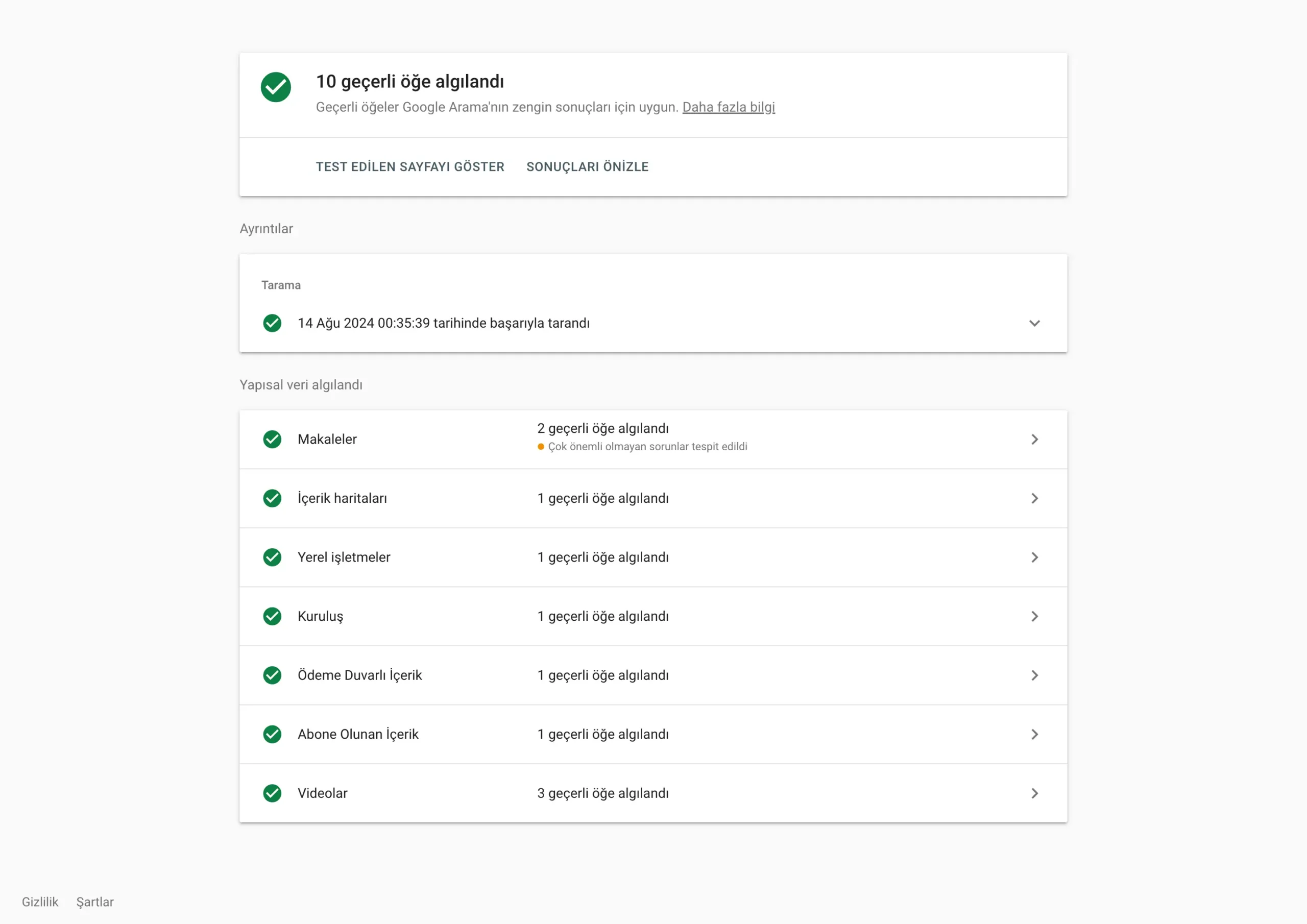Image resolution: width=1307 pixels, height=924 pixels.
Task: Click SONUÇLARI ÖNİZLE button
Action: pos(587,167)
